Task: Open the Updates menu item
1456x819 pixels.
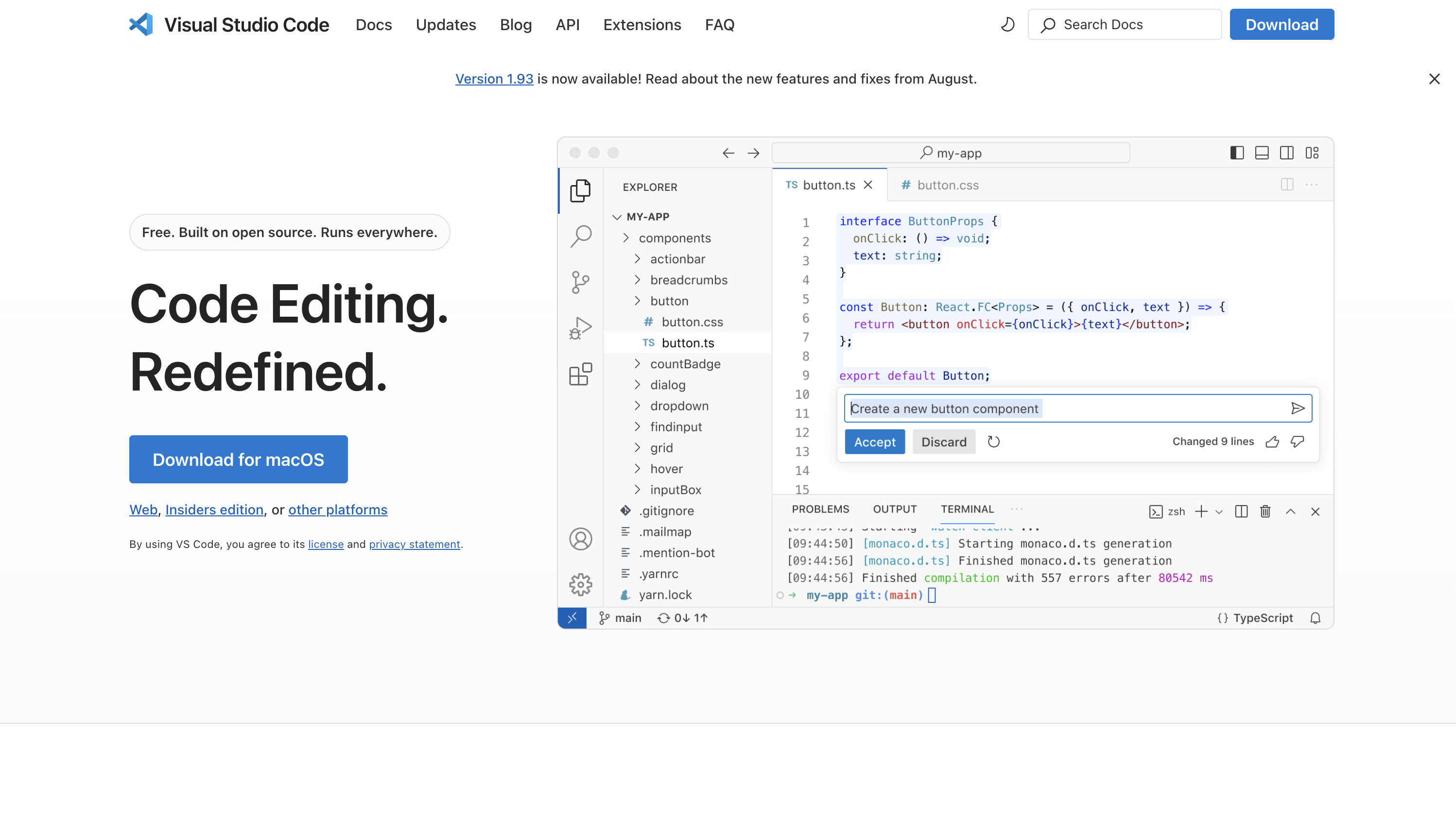Action: point(446,25)
